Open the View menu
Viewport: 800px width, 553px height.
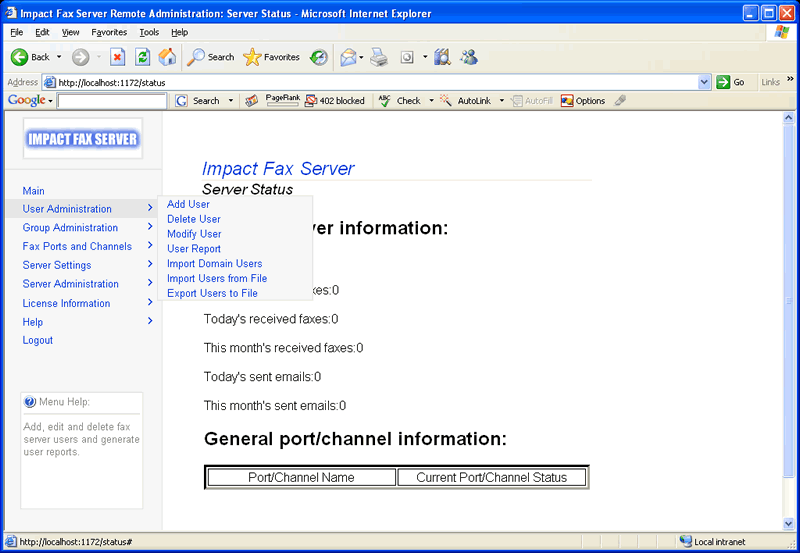(70, 32)
